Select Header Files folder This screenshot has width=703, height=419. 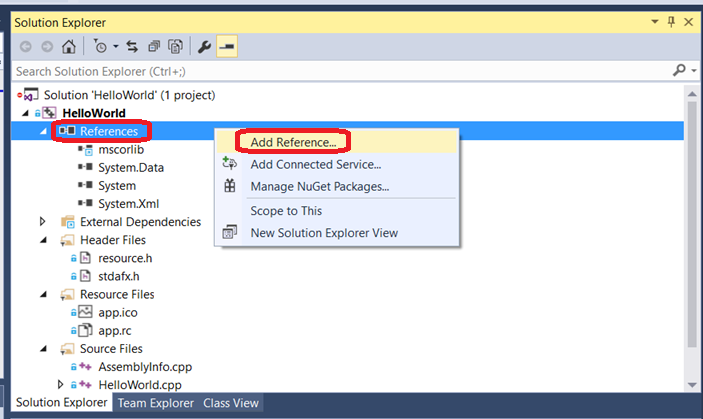click(113, 240)
